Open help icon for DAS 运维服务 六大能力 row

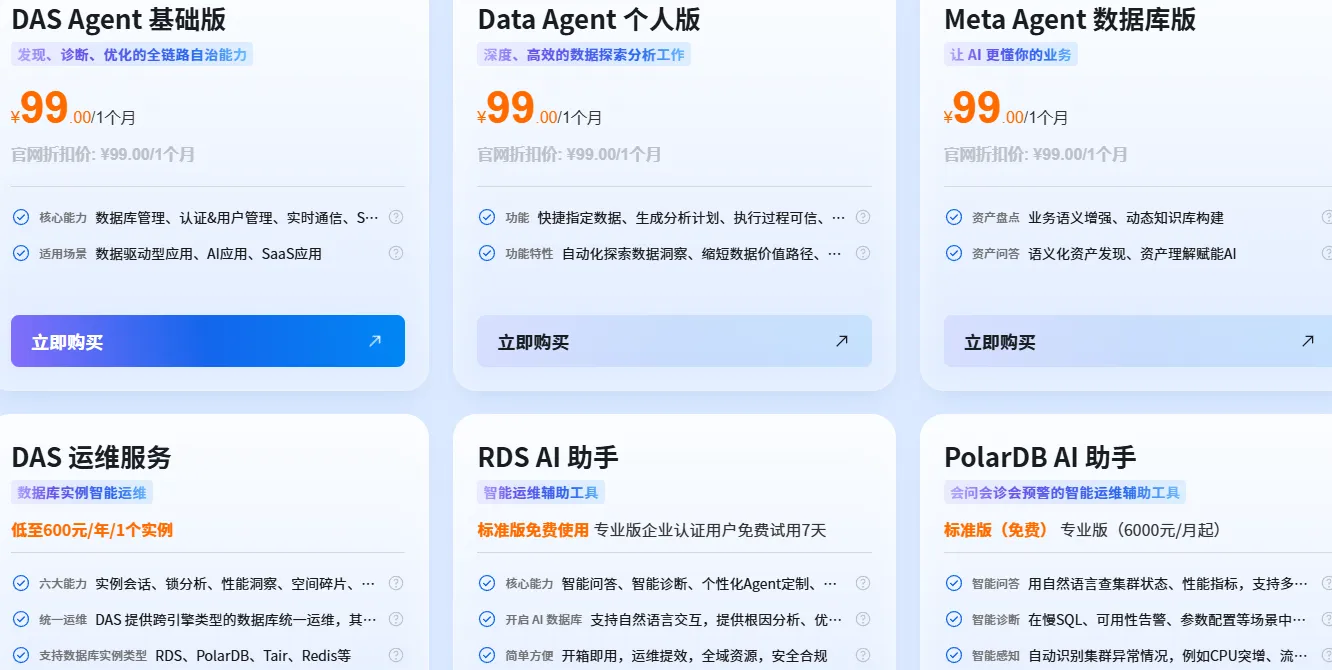[x=396, y=583]
